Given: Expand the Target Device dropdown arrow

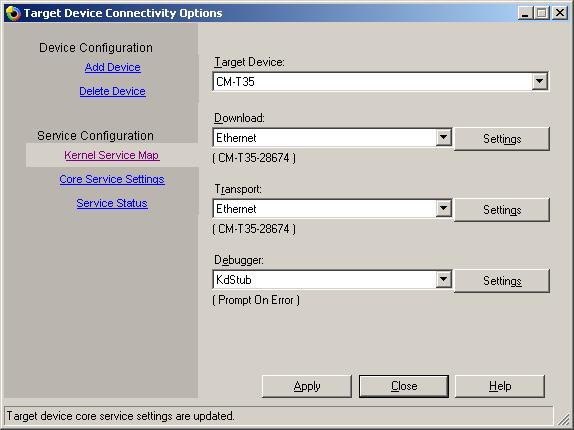Looking at the screenshot, I should [540, 81].
